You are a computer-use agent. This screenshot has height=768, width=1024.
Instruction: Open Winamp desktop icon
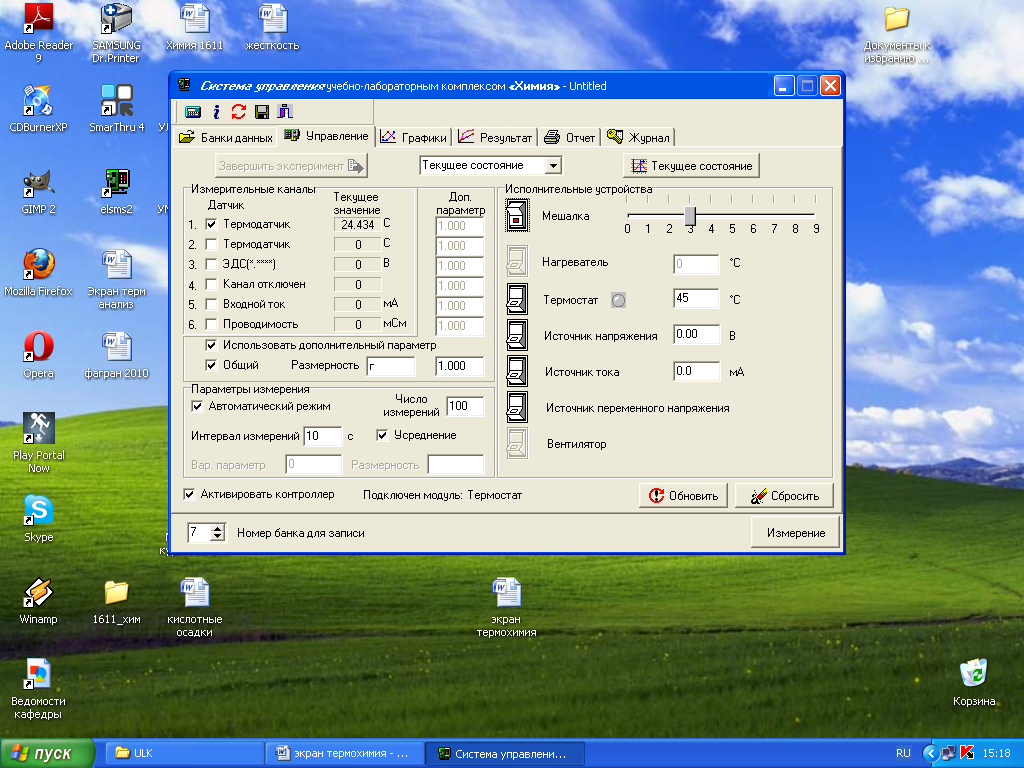point(39,601)
